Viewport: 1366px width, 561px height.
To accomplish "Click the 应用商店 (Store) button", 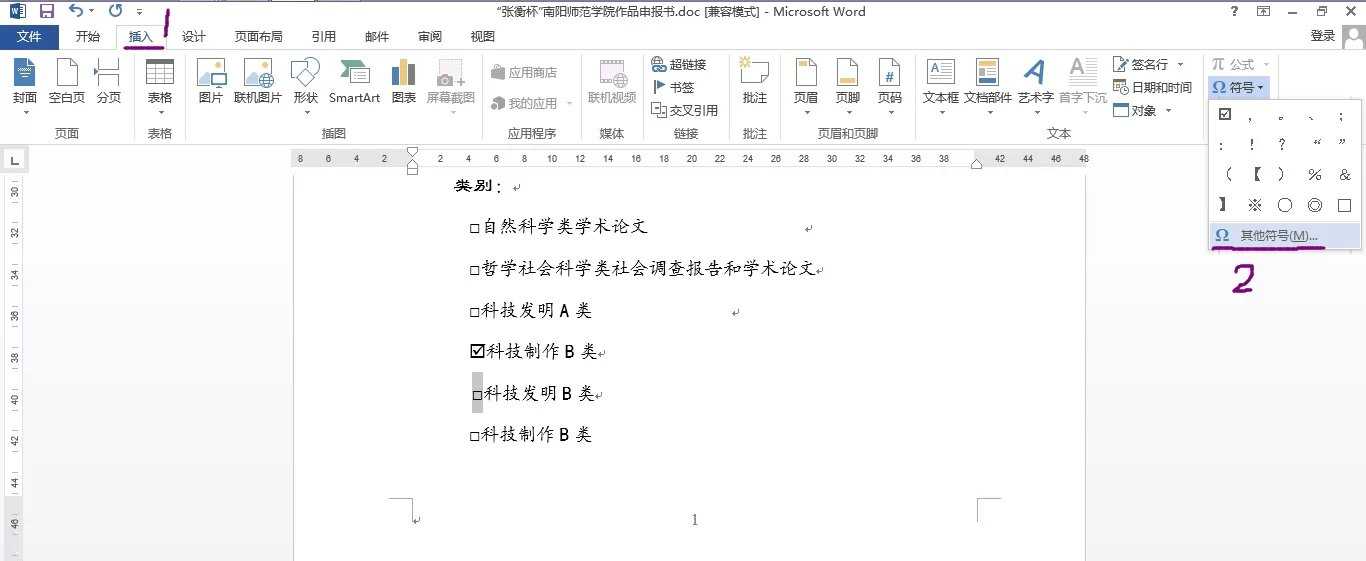I will pos(523,72).
